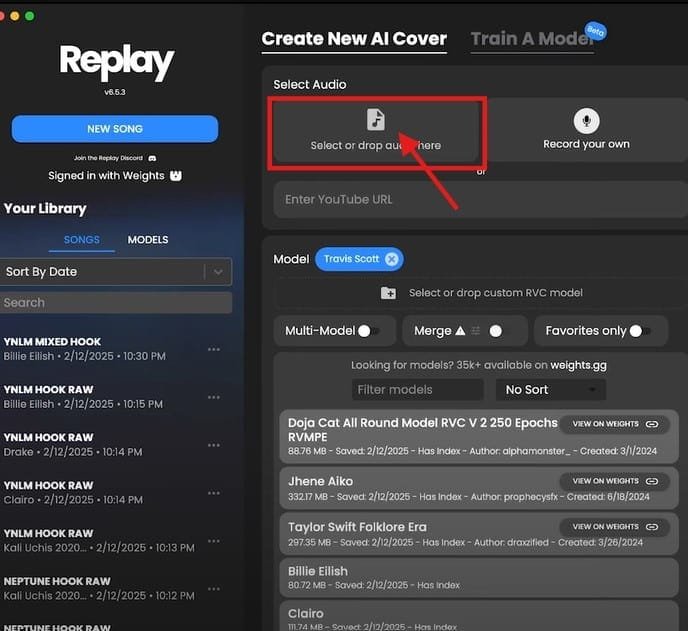Select the Billie Eilish model

click(479, 577)
